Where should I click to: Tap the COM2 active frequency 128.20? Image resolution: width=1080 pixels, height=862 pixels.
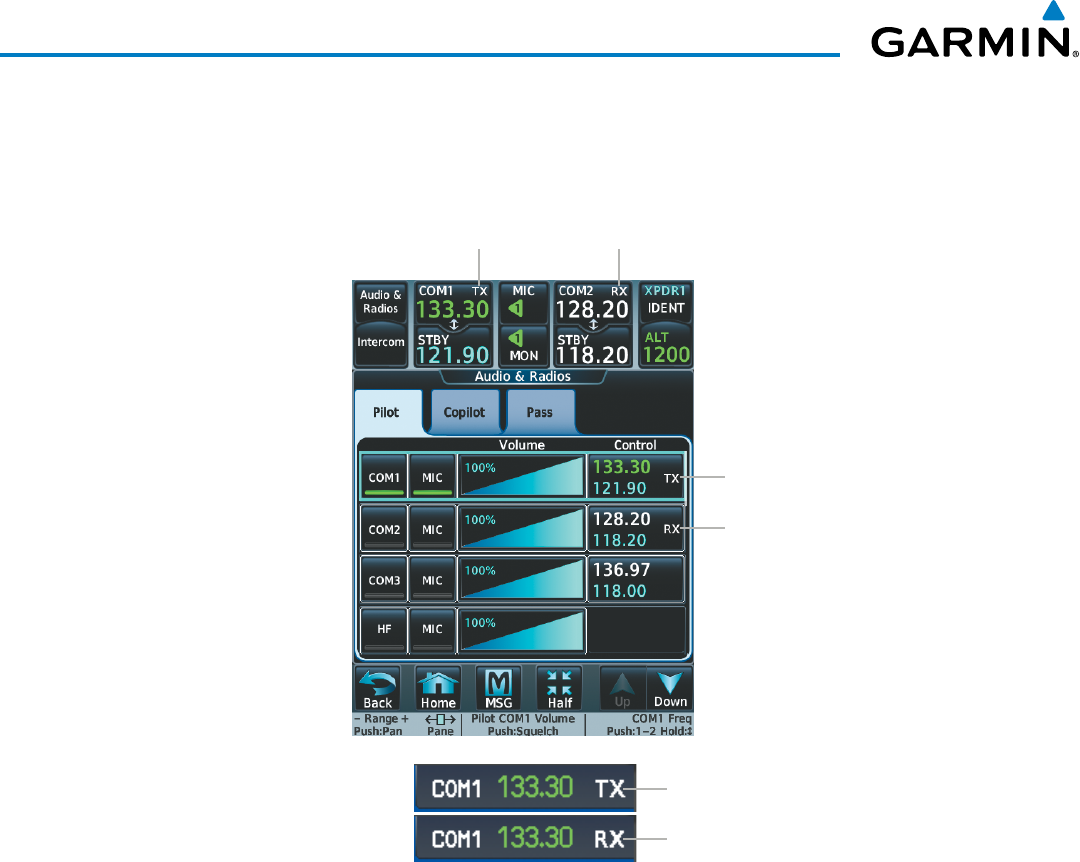[592, 303]
